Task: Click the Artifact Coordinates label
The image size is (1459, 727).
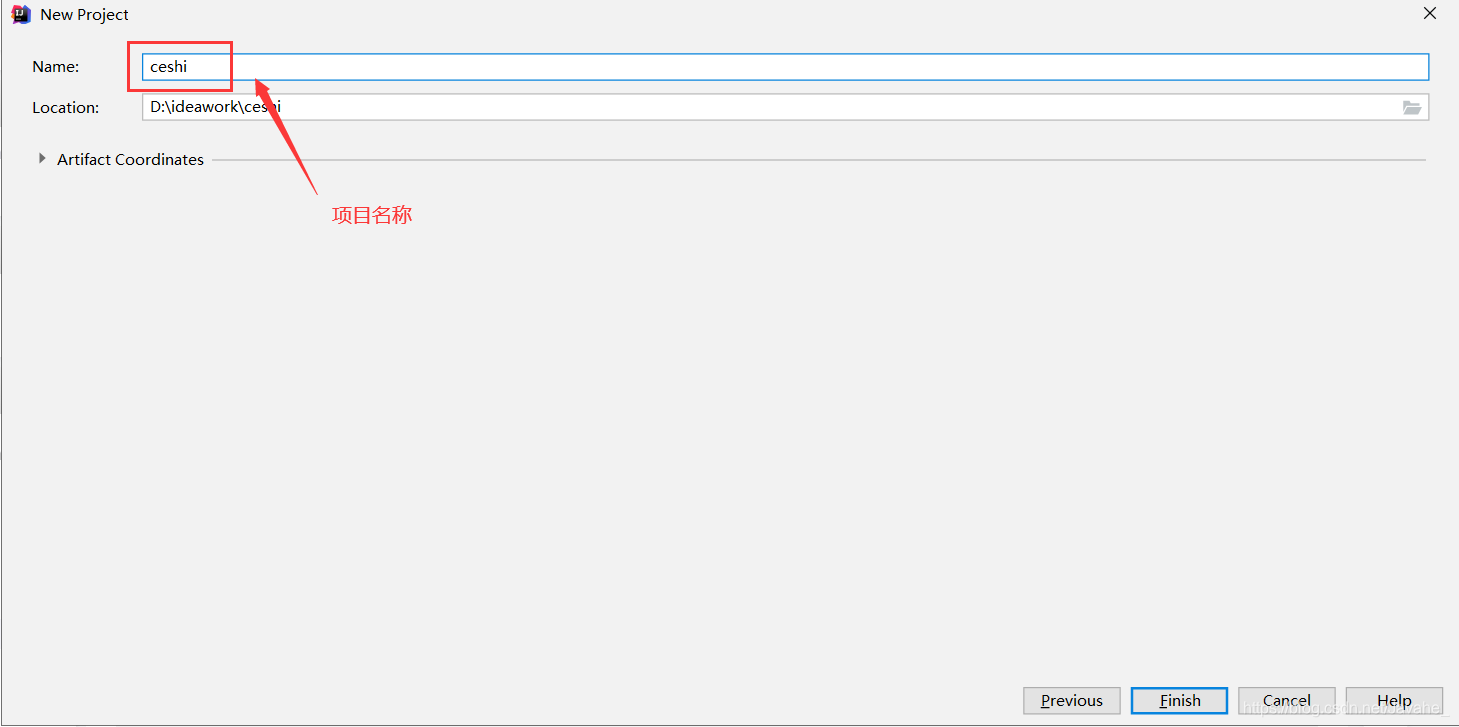Action: [130, 159]
